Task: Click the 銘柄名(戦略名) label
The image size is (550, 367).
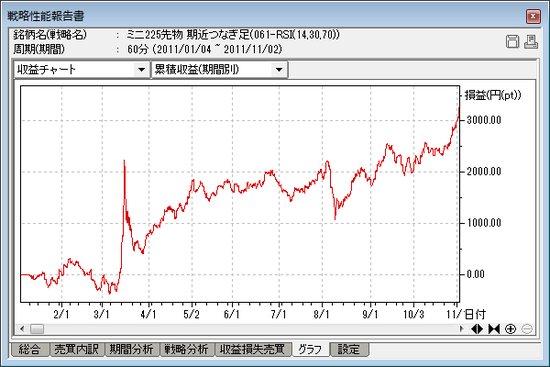Action: coord(50,35)
